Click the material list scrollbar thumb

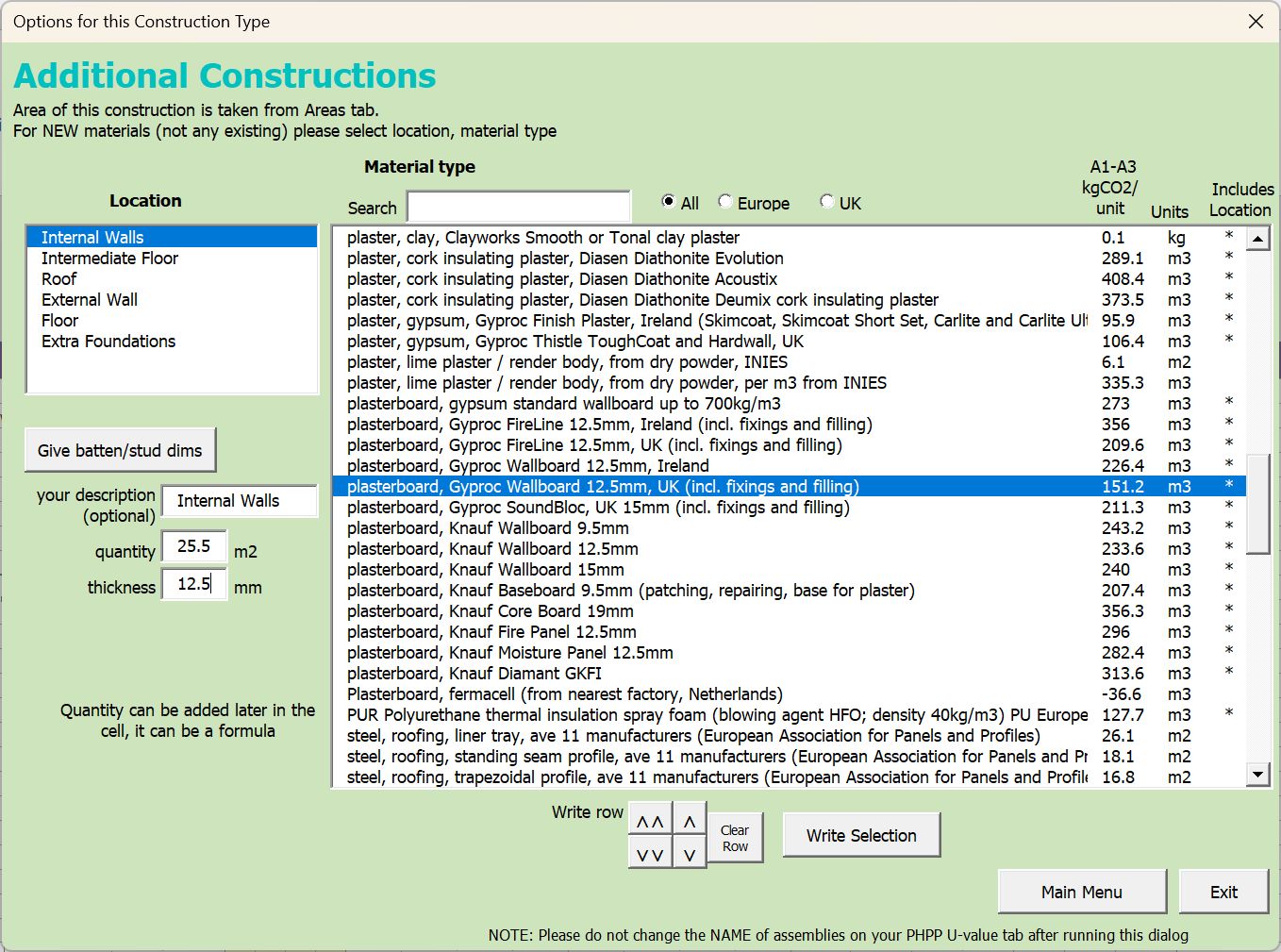pos(1257,504)
